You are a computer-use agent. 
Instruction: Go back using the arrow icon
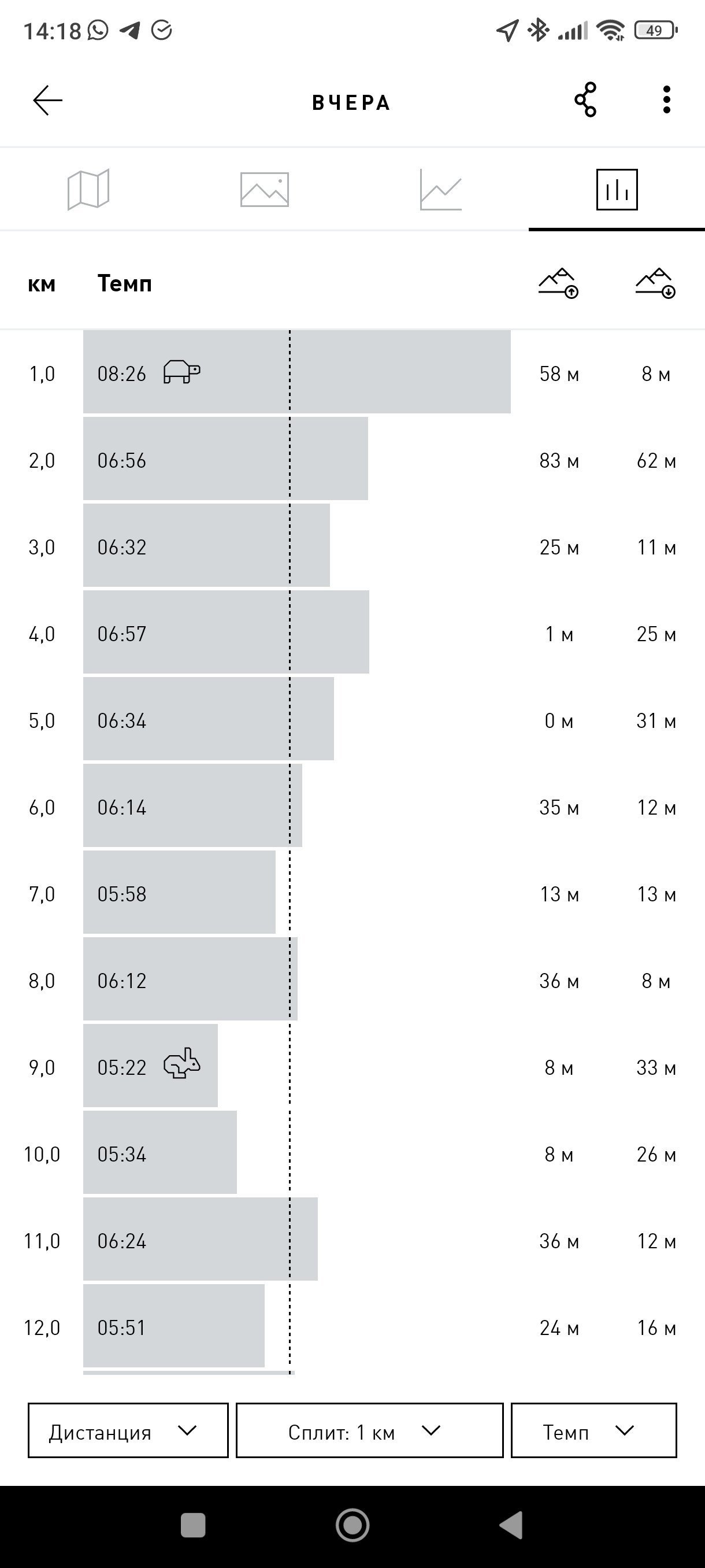[47, 101]
